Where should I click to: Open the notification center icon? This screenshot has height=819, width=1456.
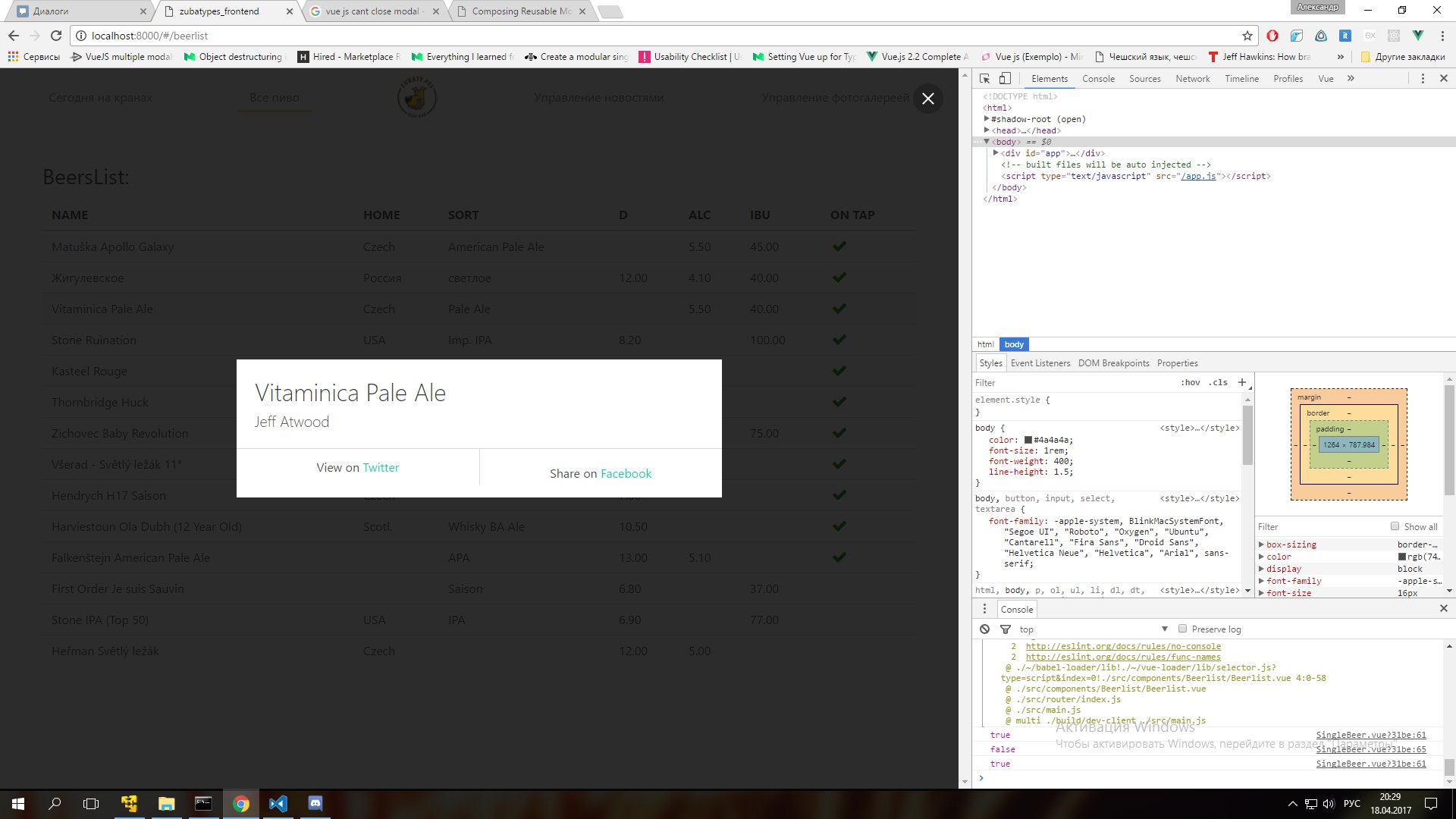click(1431, 804)
